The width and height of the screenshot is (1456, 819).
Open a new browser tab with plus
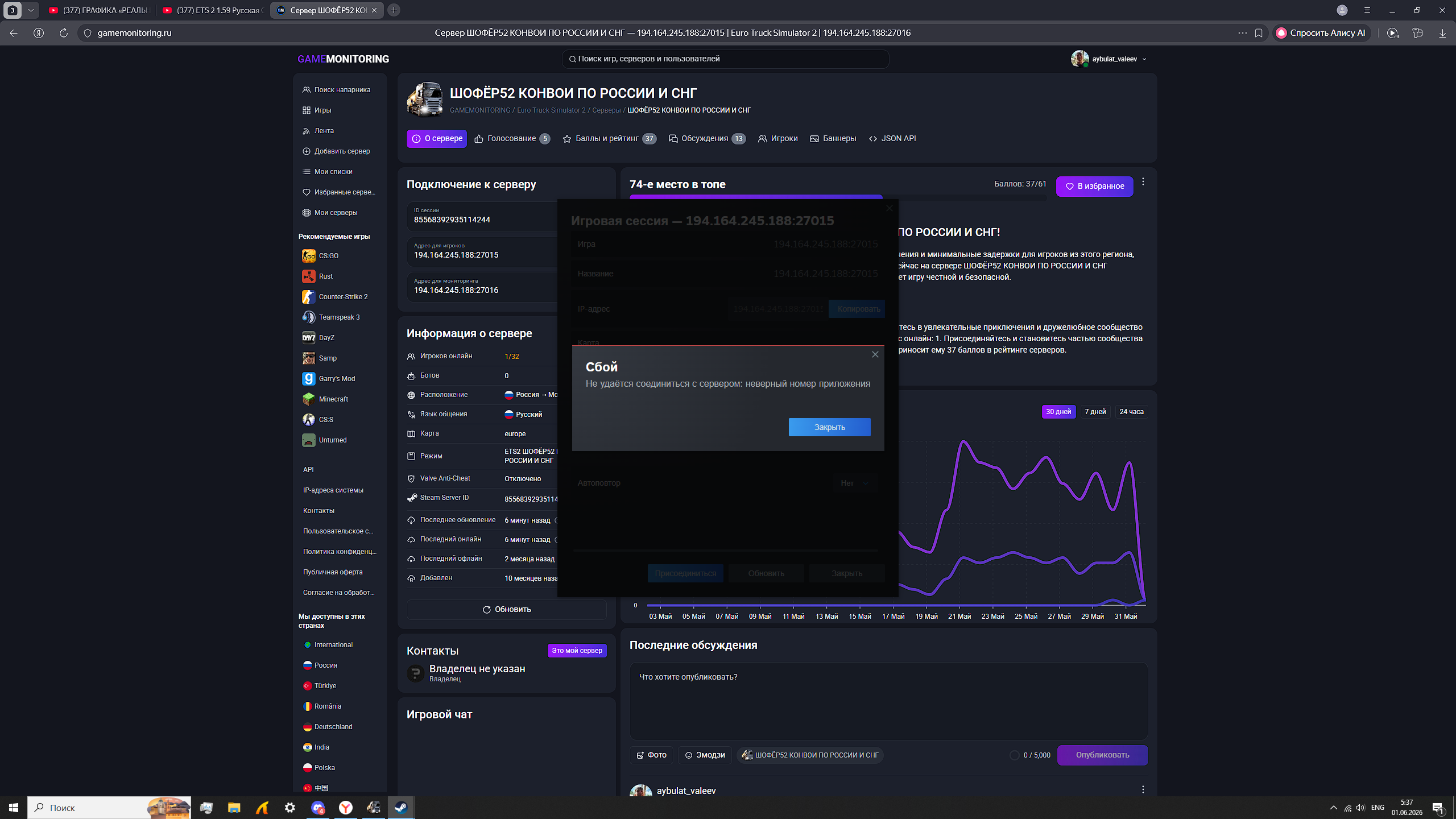click(x=394, y=10)
